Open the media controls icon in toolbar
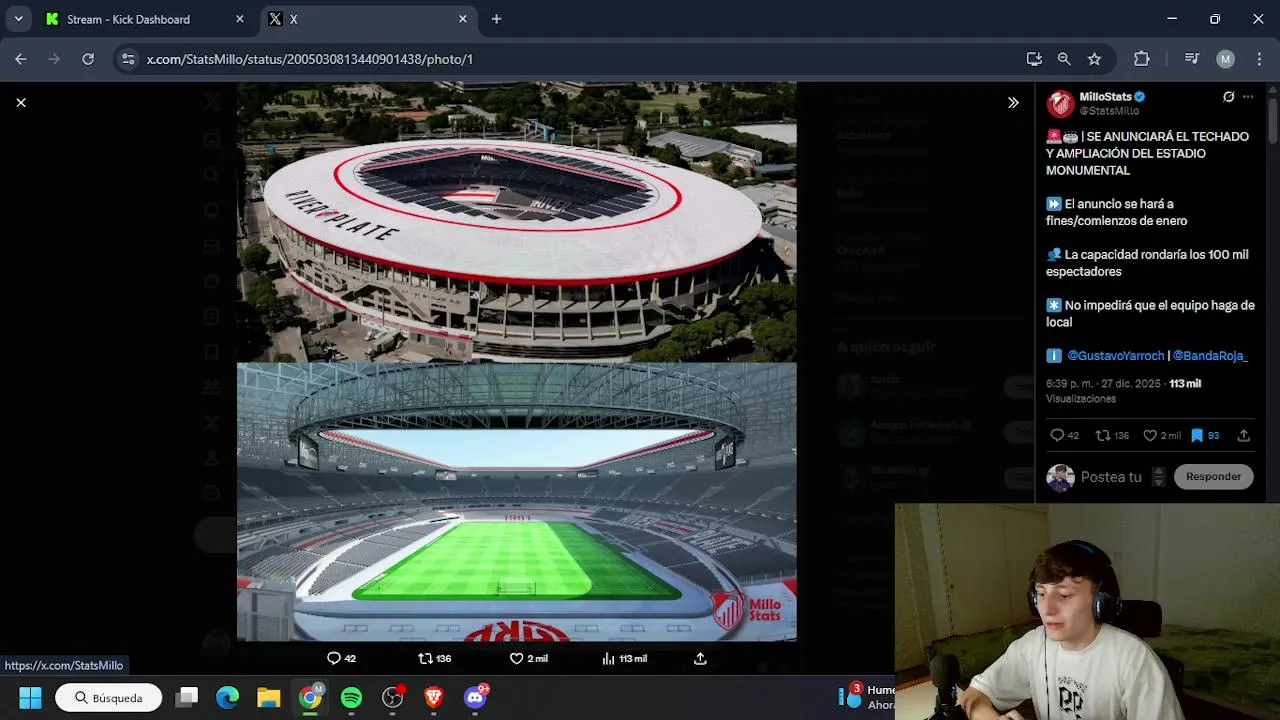Viewport: 1280px width, 720px height. point(1191,59)
